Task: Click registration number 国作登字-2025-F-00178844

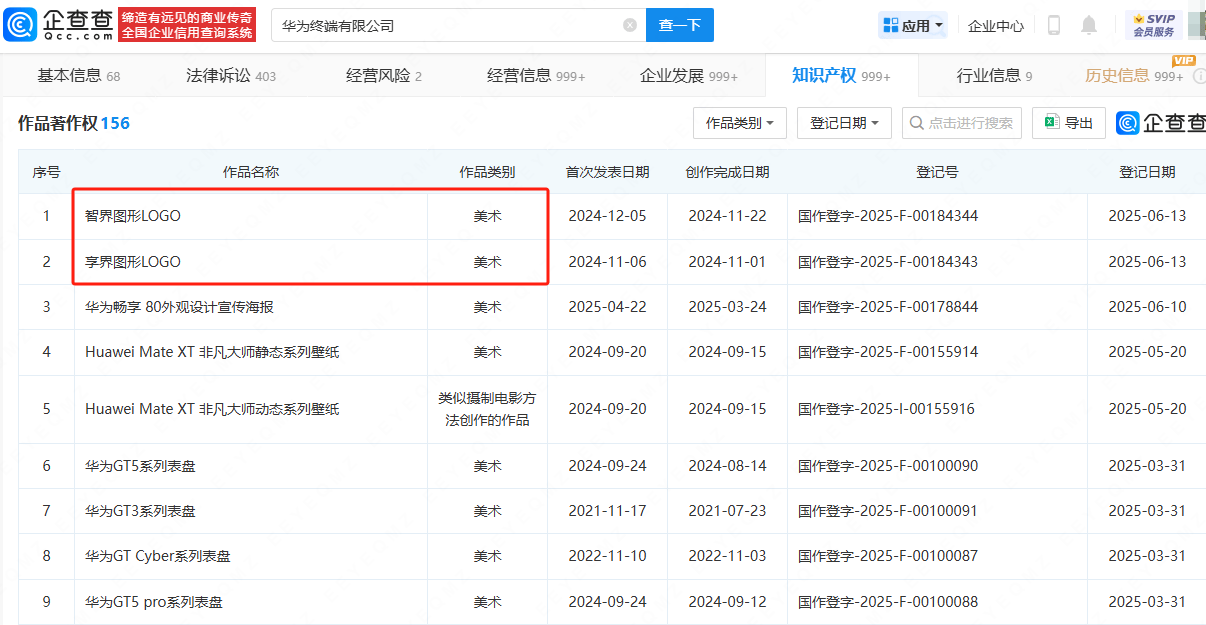Action: pyautogui.click(x=888, y=307)
